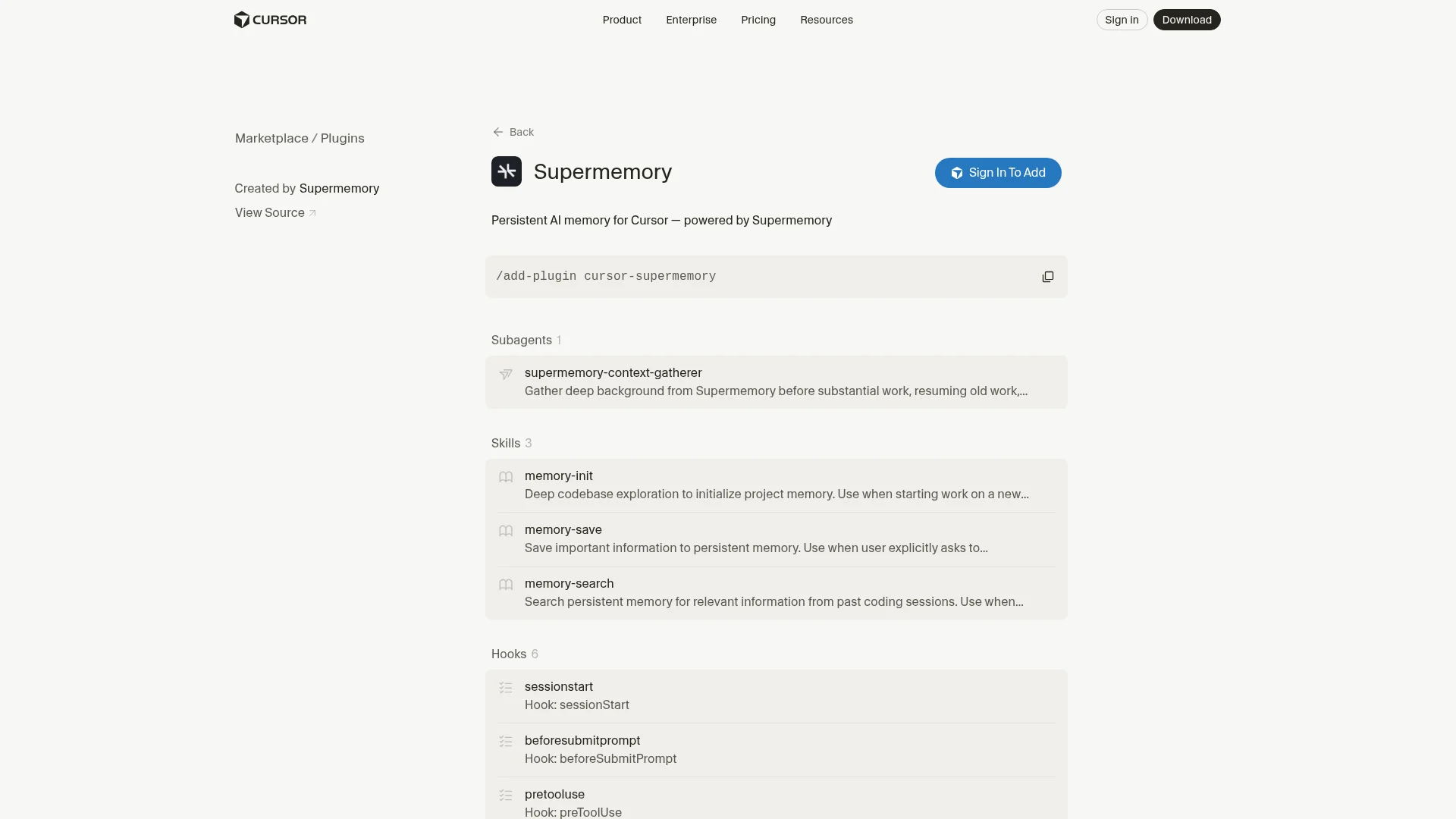Click the external arrow icon by View Source
1456x819 pixels.
coord(312,213)
